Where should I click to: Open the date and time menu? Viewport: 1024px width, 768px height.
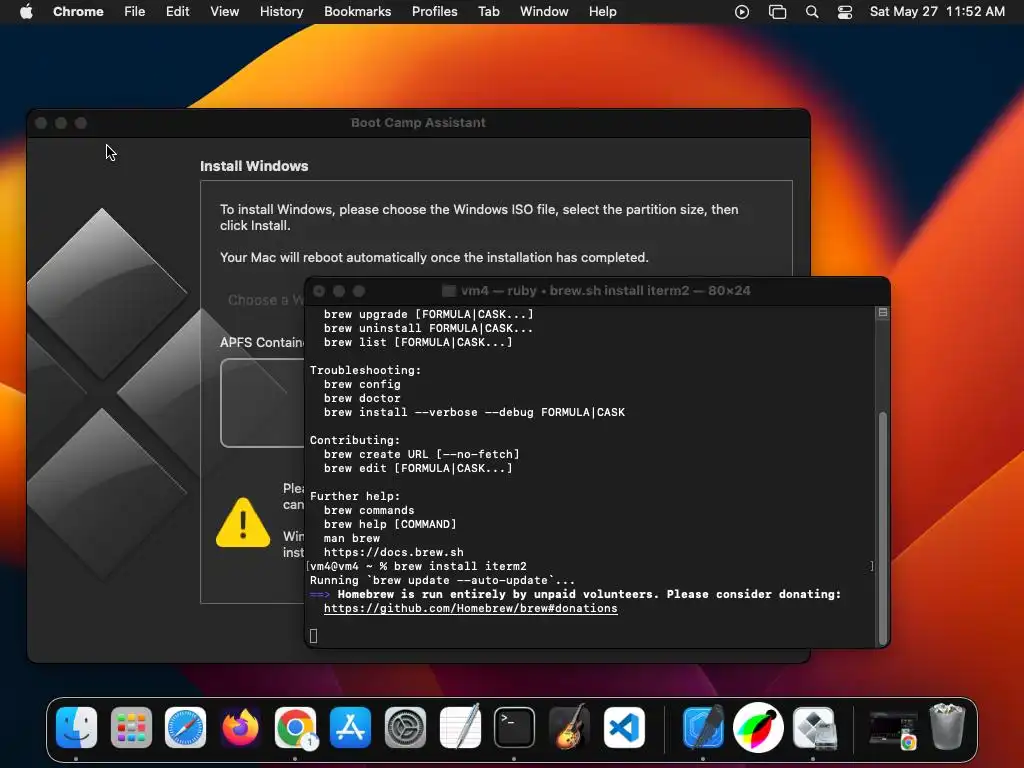tap(937, 12)
